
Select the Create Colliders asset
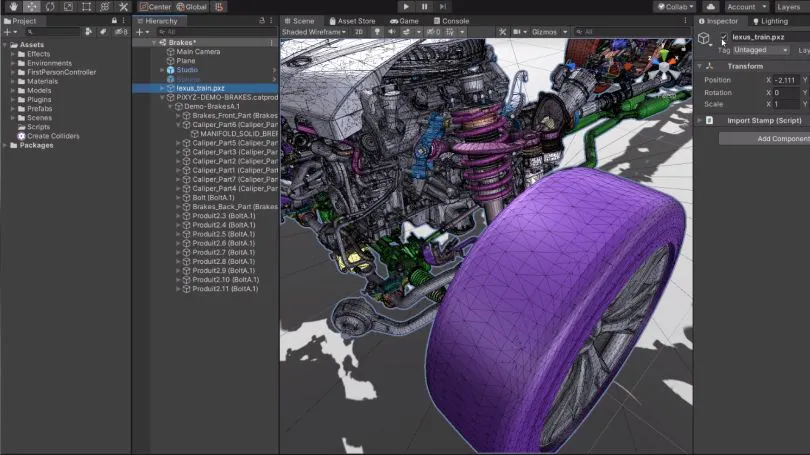pyautogui.click(x=48, y=136)
